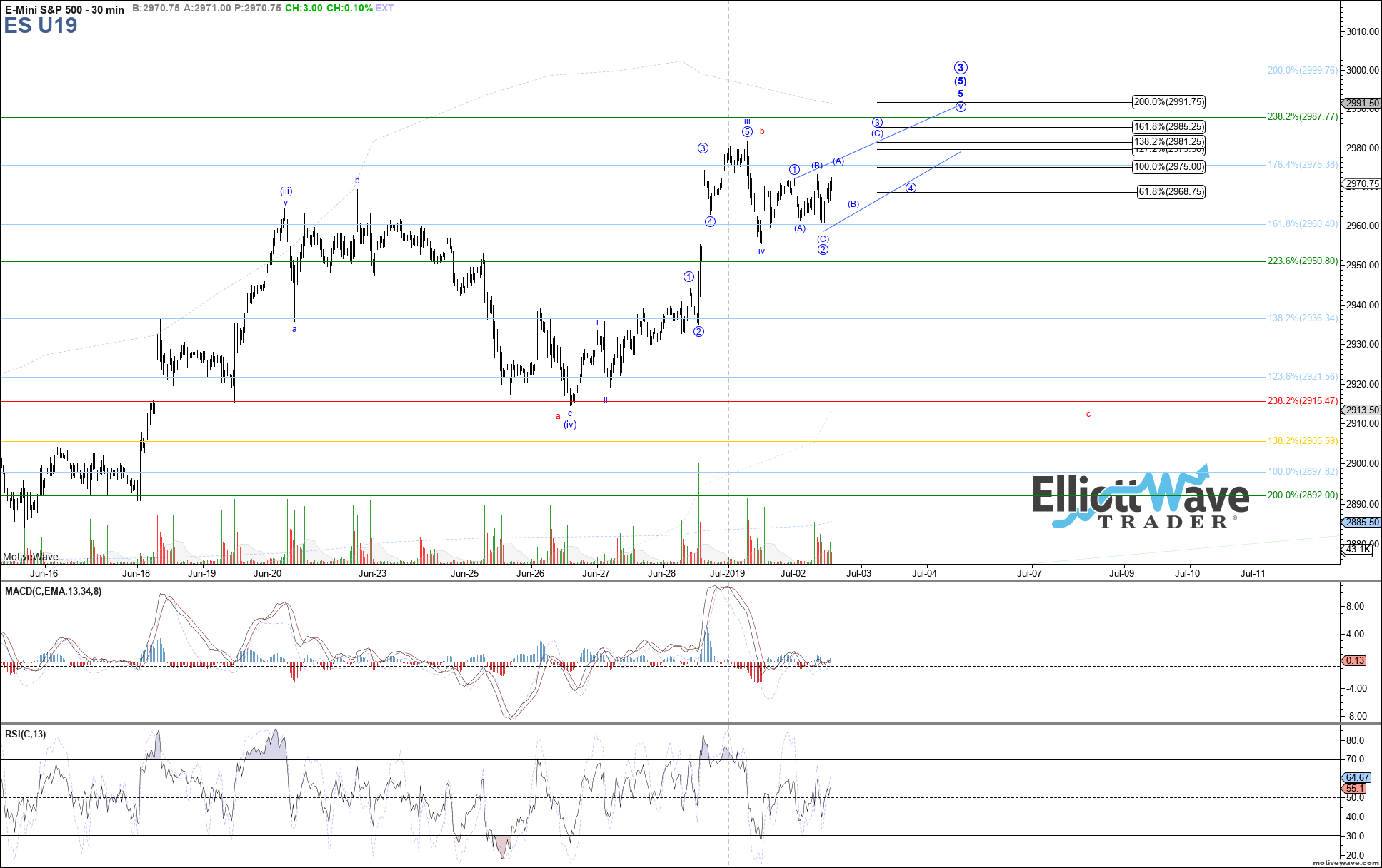The width and height of the screenshot is (1382, 868).
Task: Click the ES U19 symbol title
Action: coord(41,26)
